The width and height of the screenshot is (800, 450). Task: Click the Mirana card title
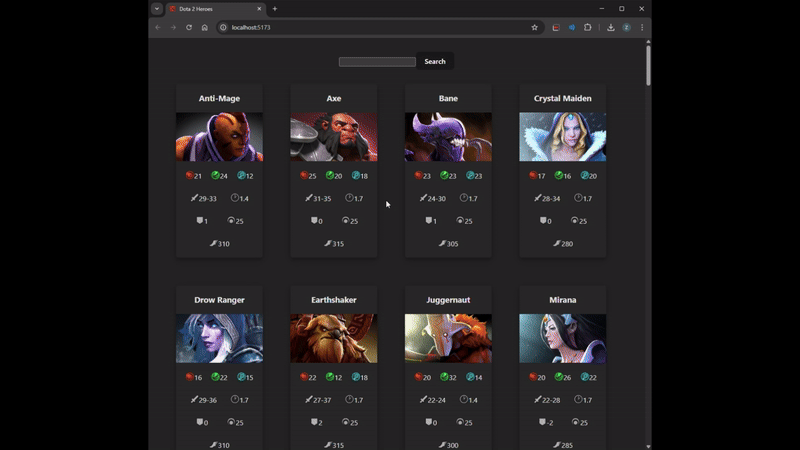pos(563,300)
